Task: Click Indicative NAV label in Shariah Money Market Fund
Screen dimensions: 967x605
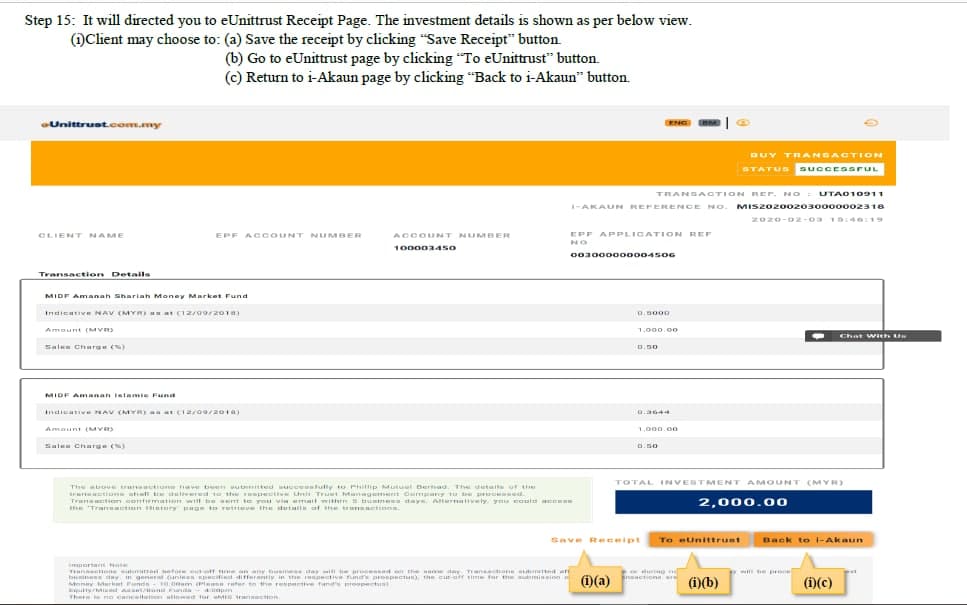Action: click(142, 313)
